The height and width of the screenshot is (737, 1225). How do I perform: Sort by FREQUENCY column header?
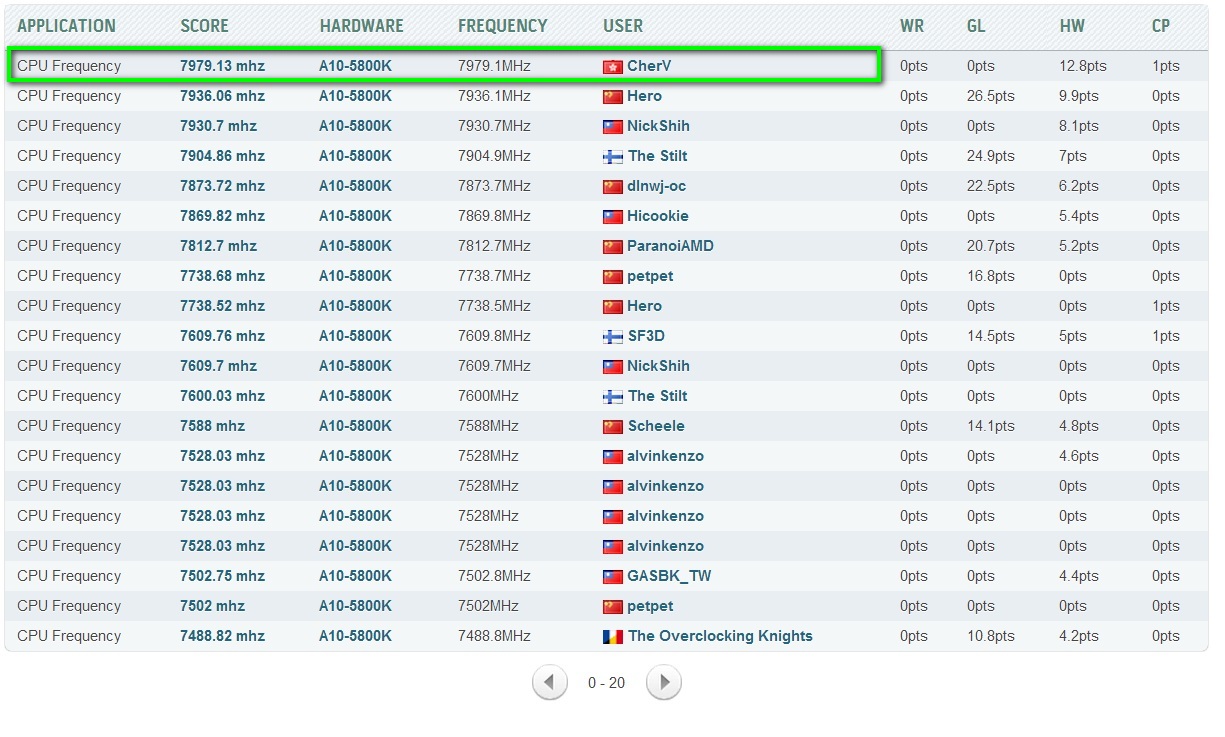pyautogui.click(x=502, y=26)
